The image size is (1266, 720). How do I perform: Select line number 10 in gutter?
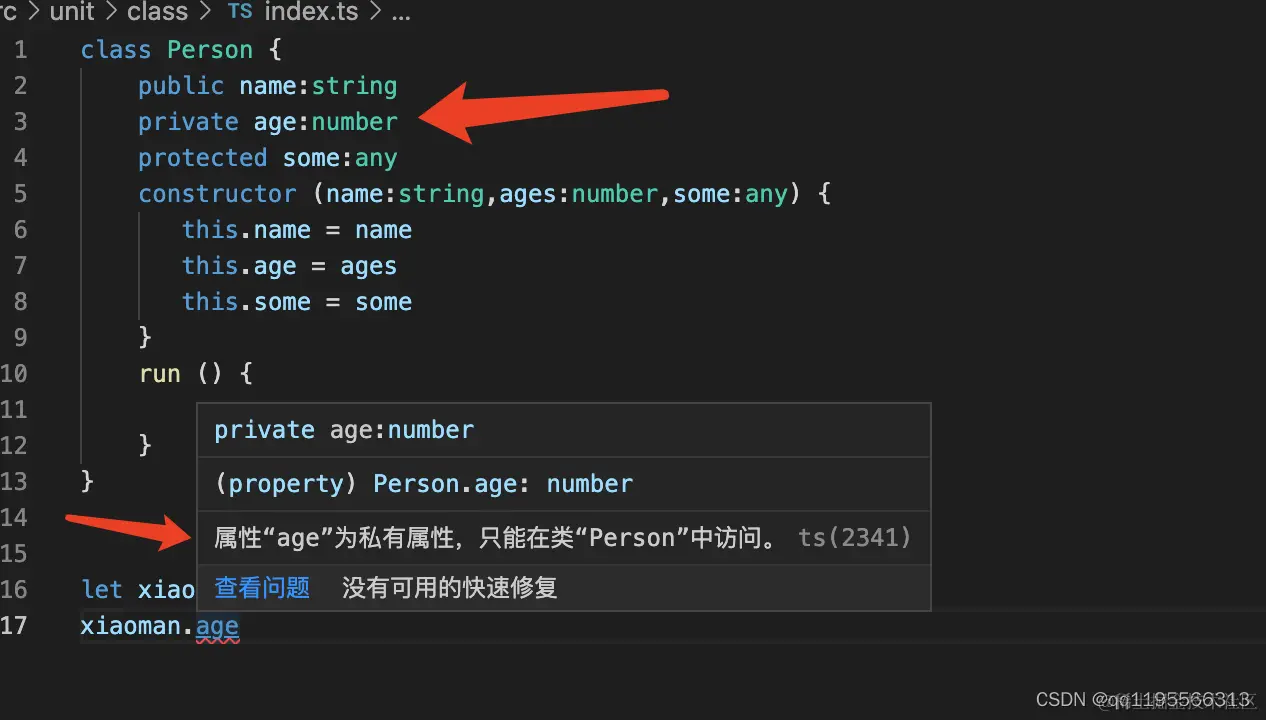point(14,374)
